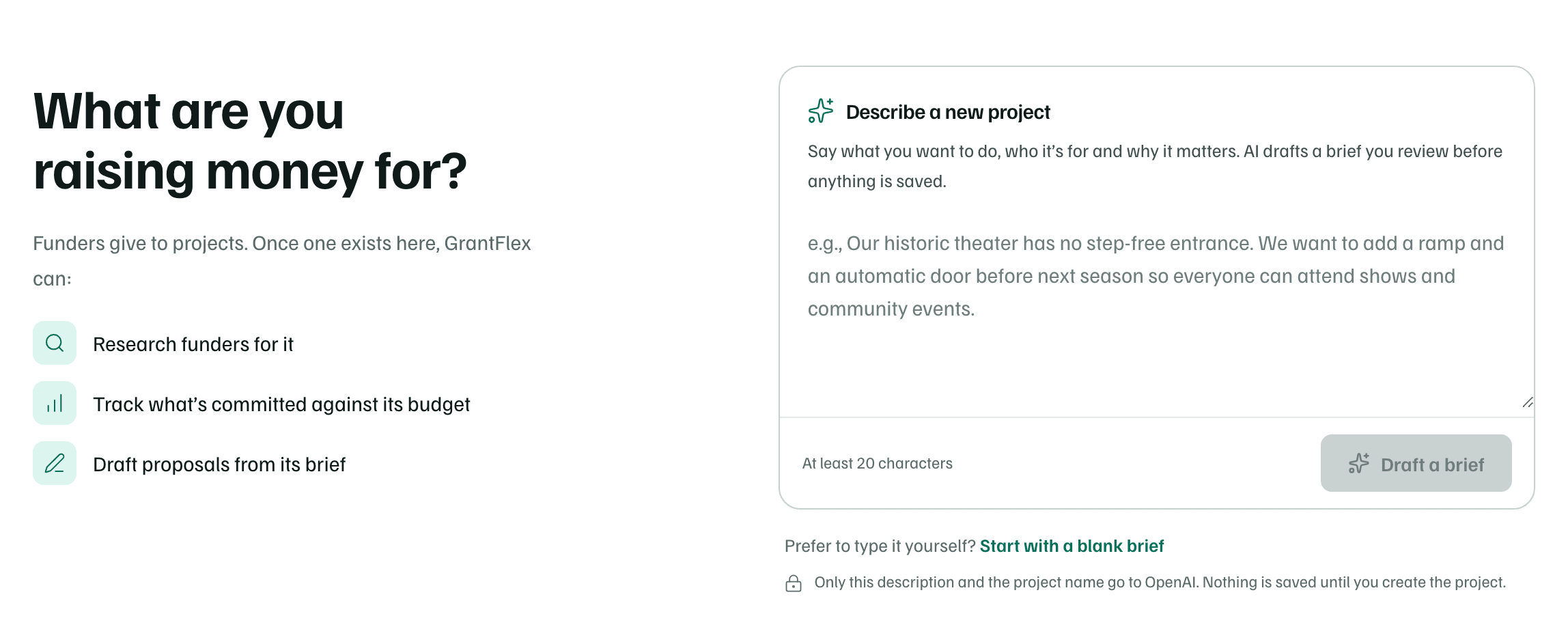
Task: Click the 'Research funders for it' text
Action: click(x=193, y=344)
